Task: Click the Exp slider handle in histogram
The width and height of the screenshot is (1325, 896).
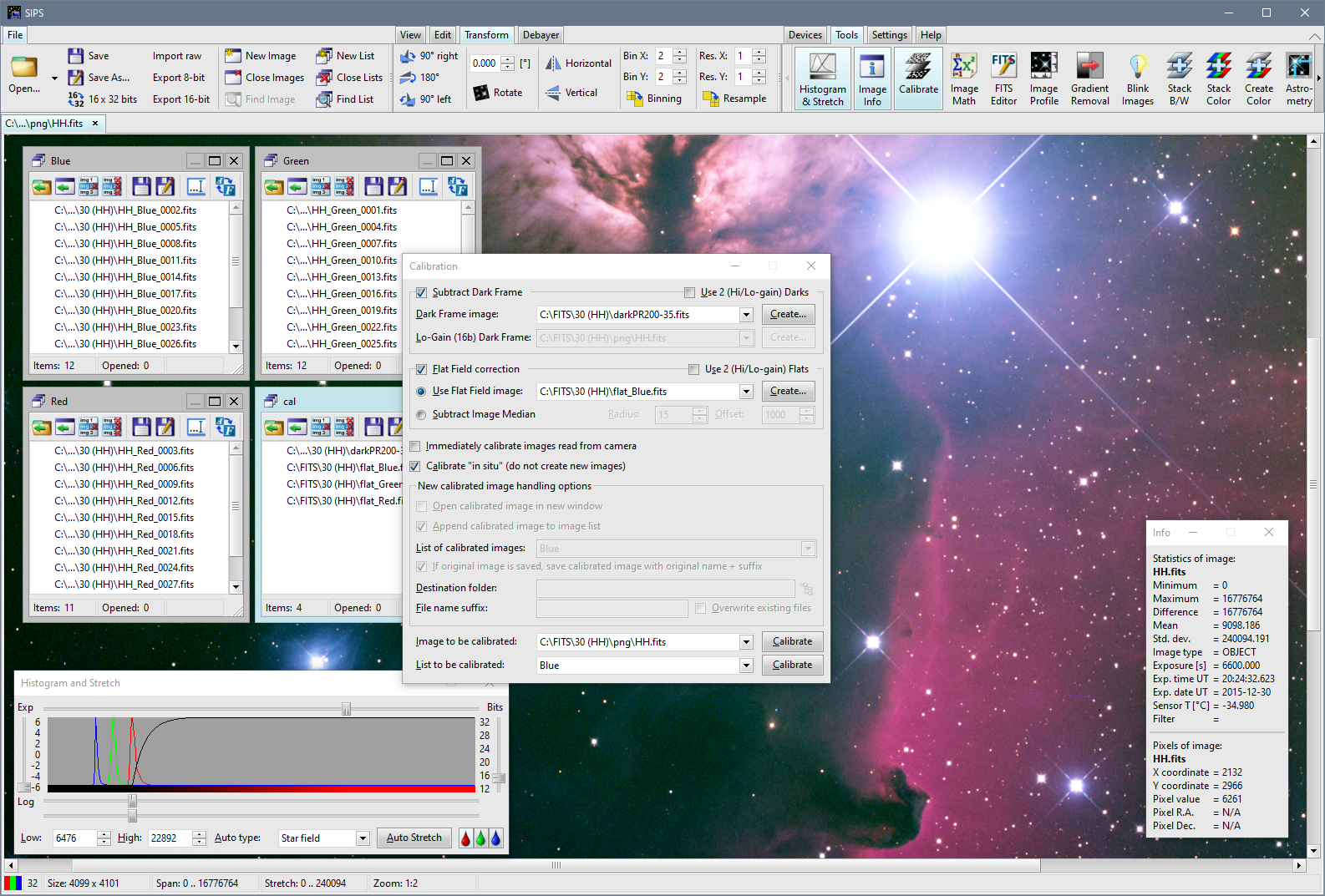Action: (346, 709)
